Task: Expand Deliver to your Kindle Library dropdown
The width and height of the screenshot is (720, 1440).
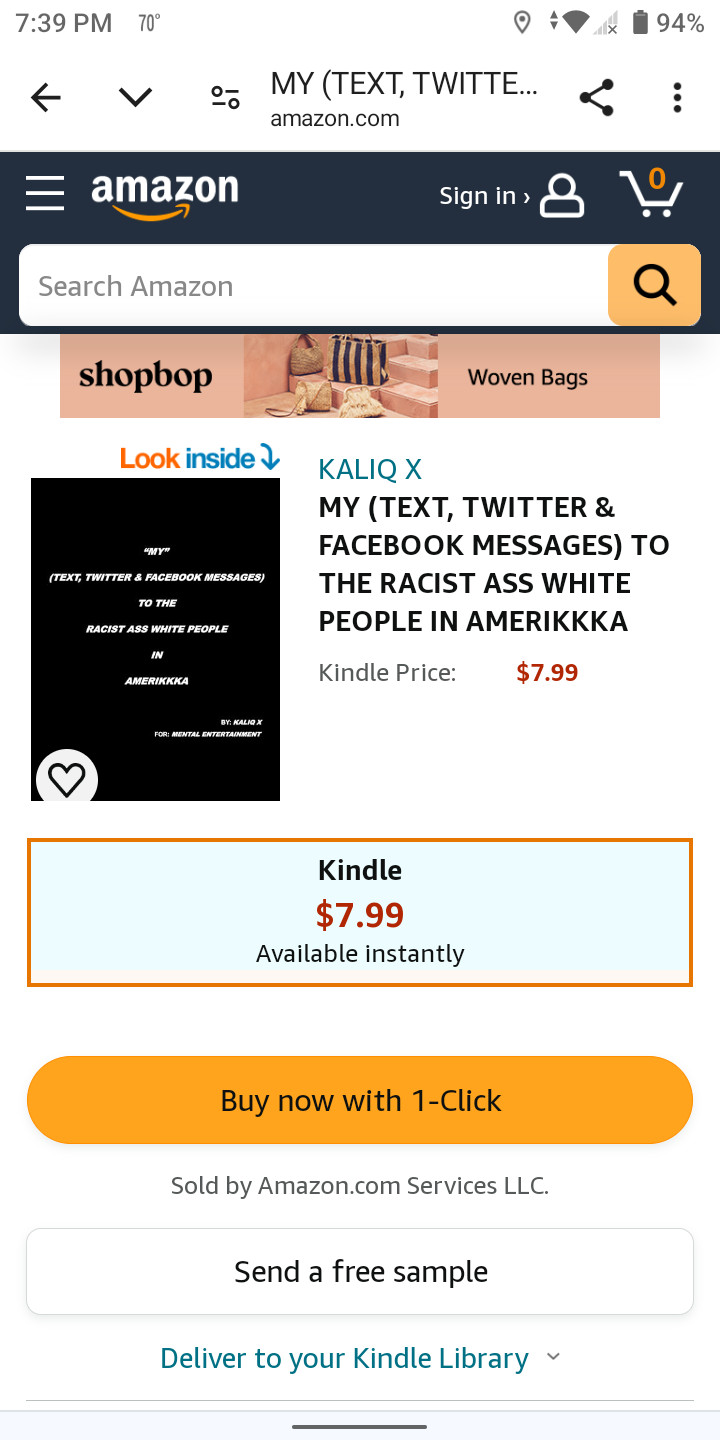Action: tap(360, 1358)
